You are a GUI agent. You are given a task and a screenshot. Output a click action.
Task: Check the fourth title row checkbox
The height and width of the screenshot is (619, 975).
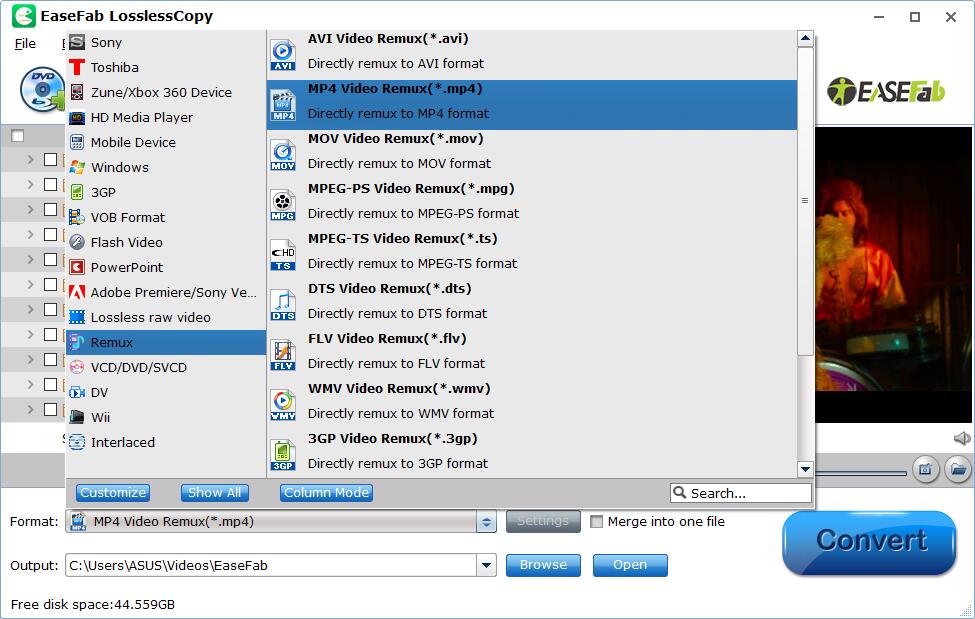(x=50, y=234)
